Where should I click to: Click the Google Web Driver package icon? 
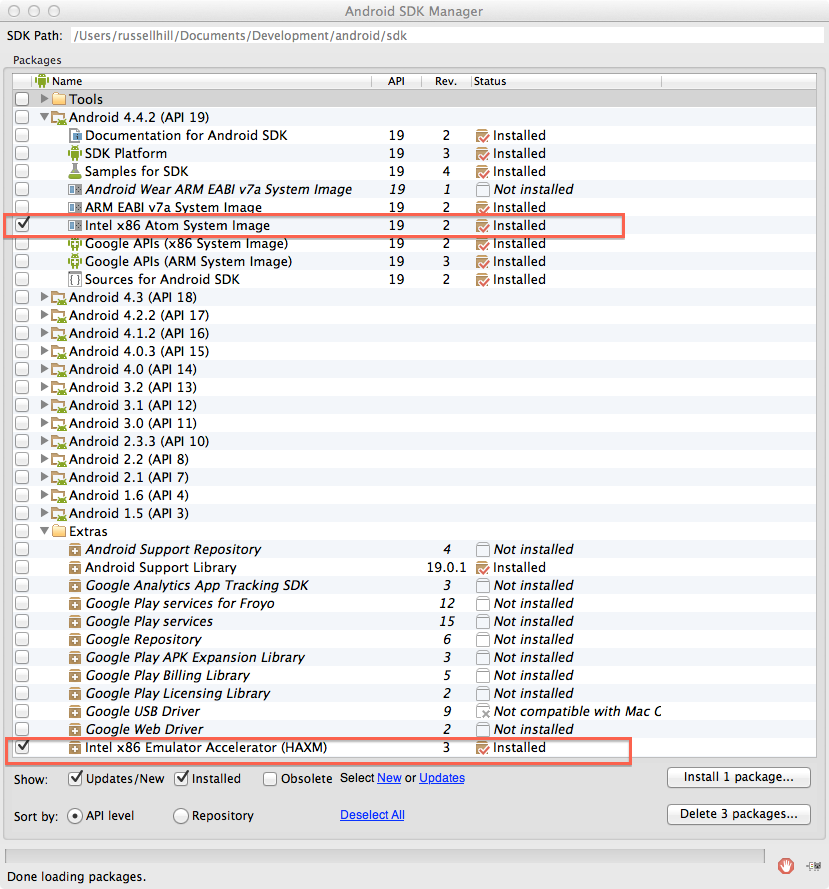point(75,730)
